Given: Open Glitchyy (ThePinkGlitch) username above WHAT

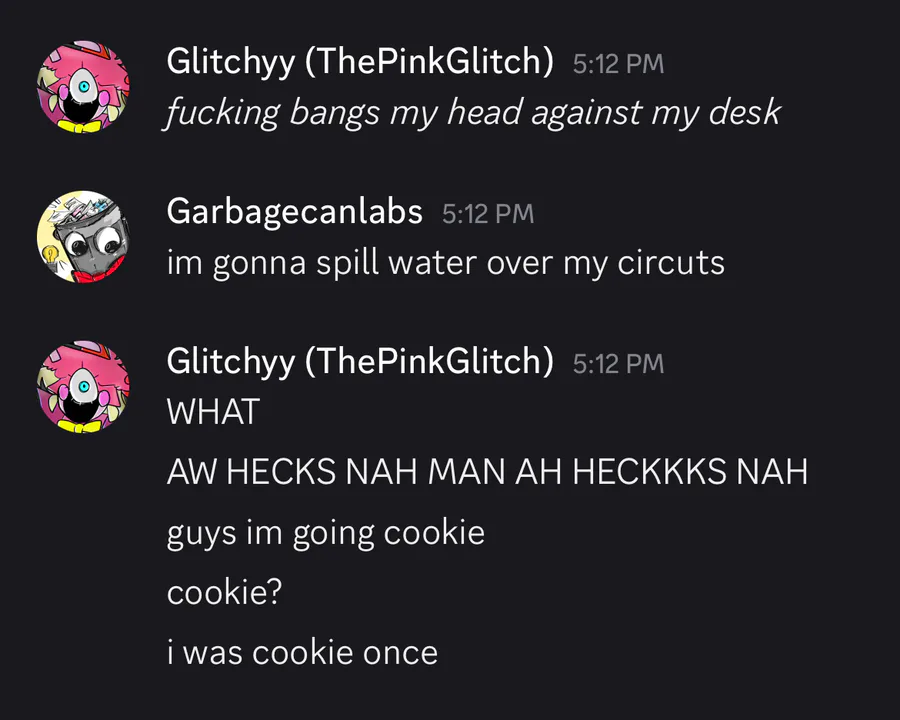Looking at the screenshot, I should (360, 362).
